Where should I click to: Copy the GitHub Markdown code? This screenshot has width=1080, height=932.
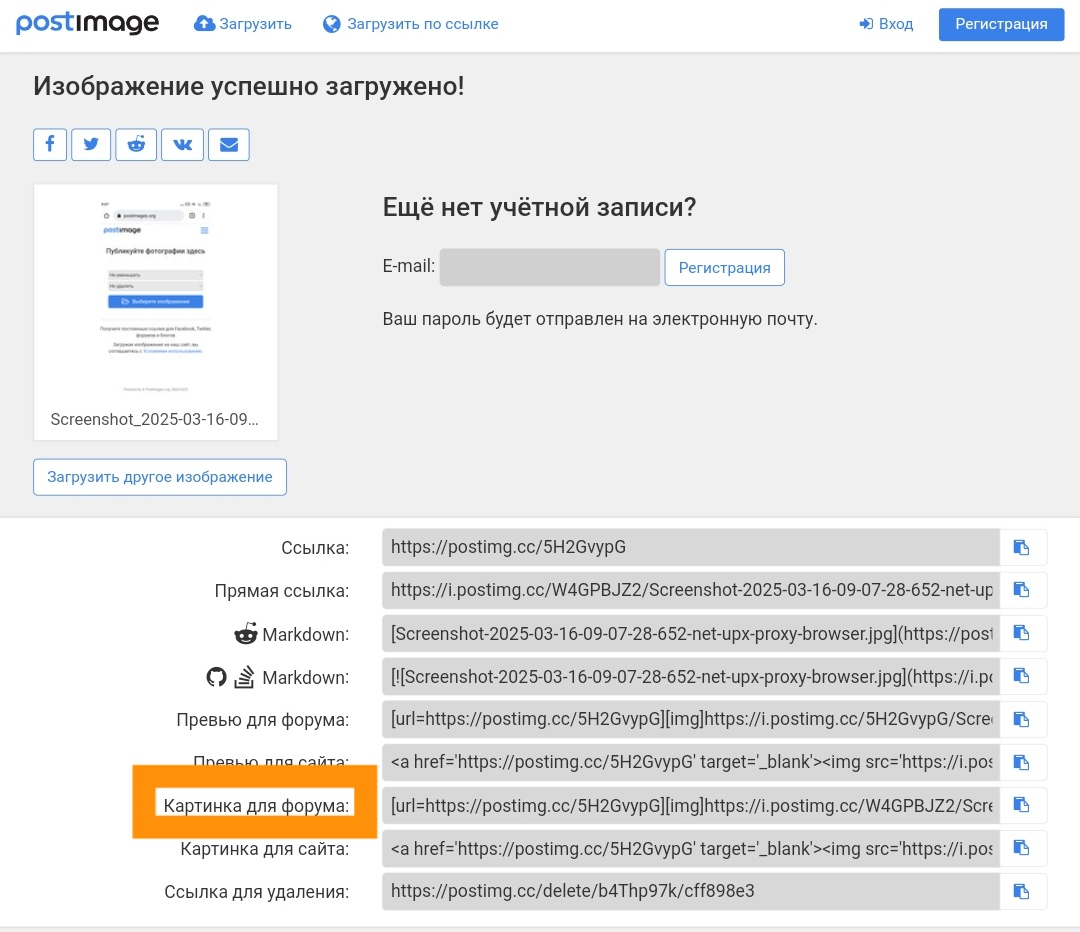point(1021,676)
